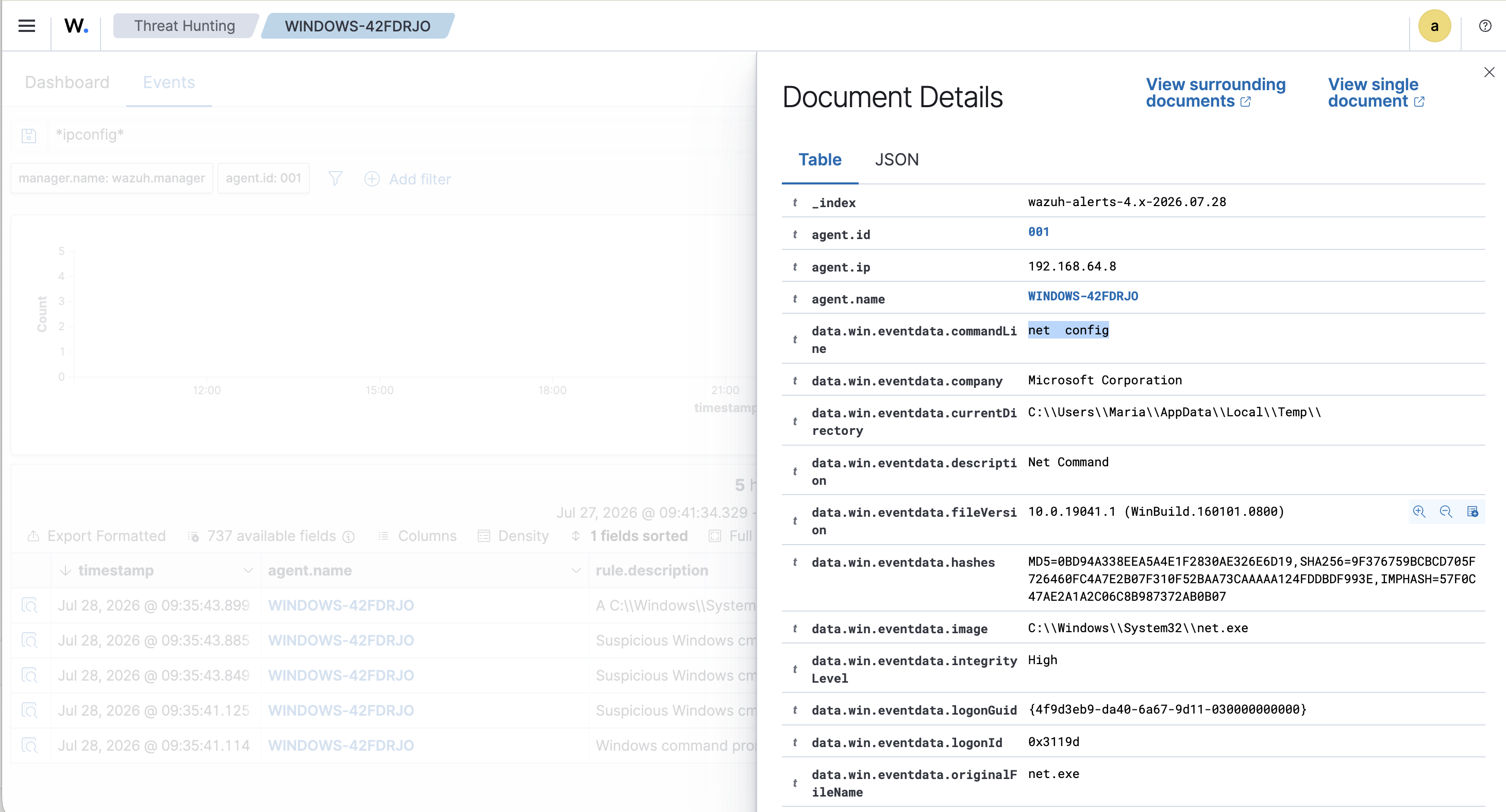The image size is (1506, 812).
Task: Click the hashes value starting with MD5
Action: coord(1252,579)
